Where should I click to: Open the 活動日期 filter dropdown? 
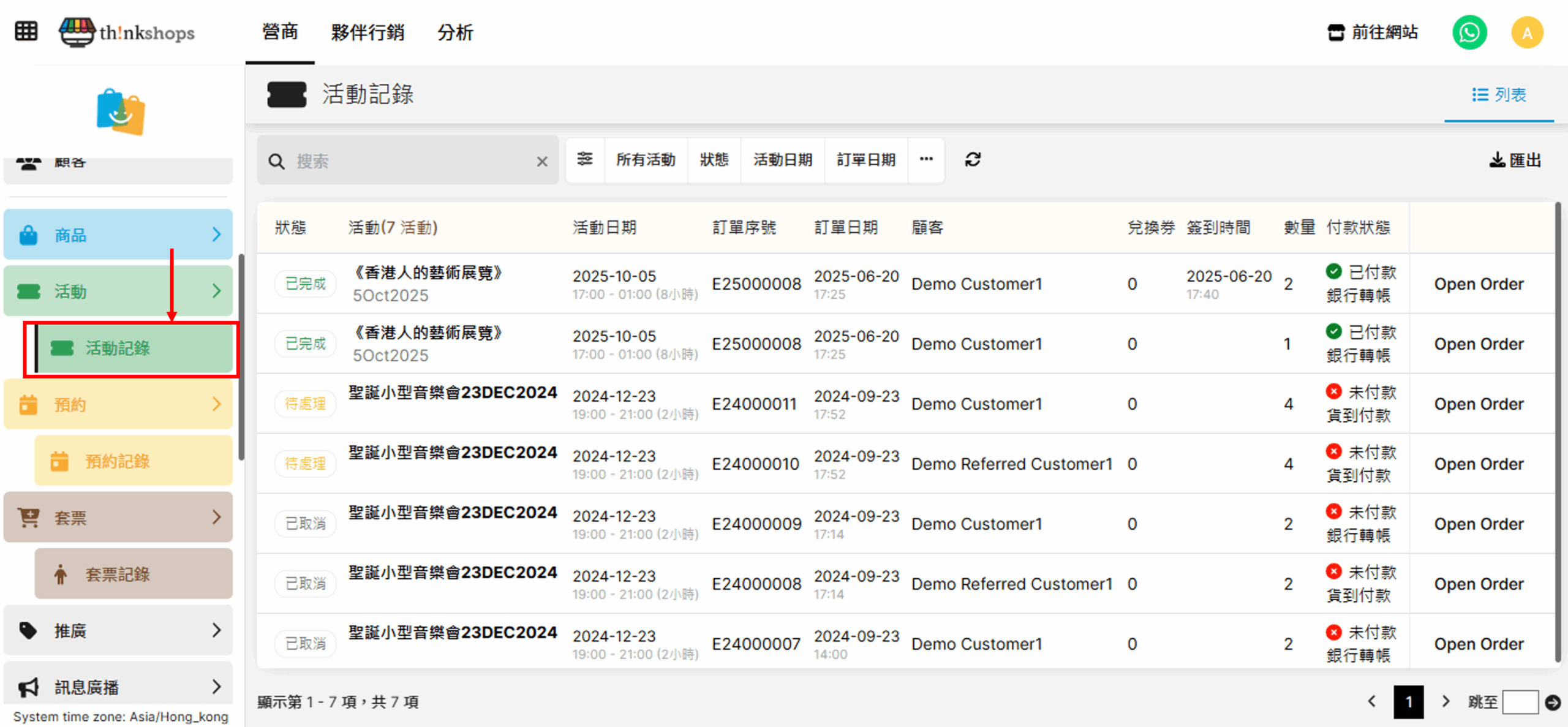point(783,160)
